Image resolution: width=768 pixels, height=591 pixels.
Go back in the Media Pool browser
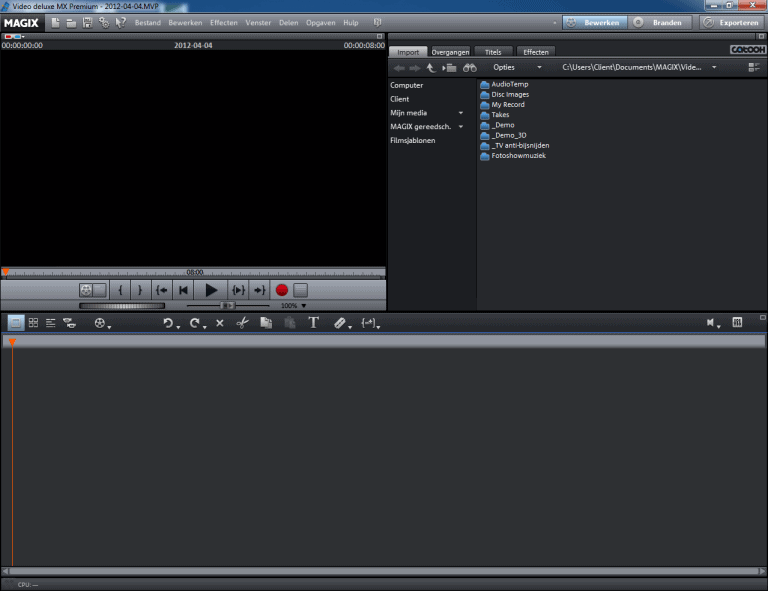pyautogui.click(x=399, y=68)
